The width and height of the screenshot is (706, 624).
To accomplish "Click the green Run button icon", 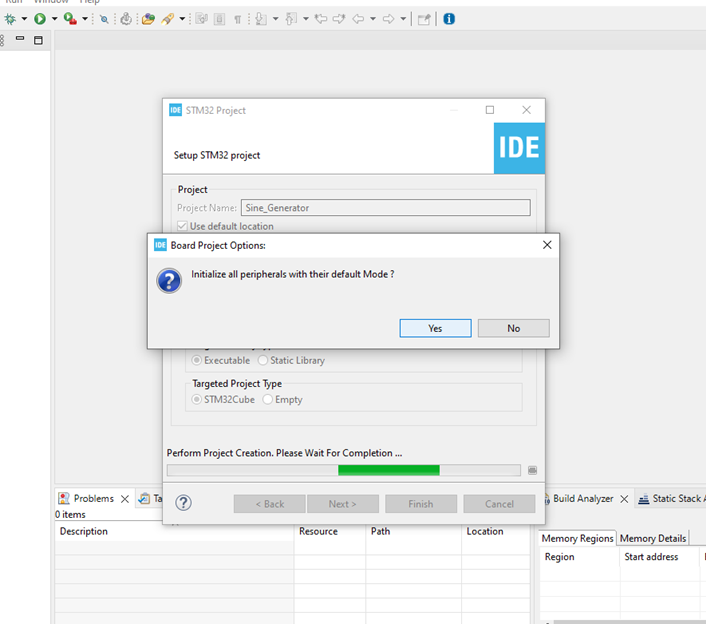I will pyautogui.click(x=40, y=19).
